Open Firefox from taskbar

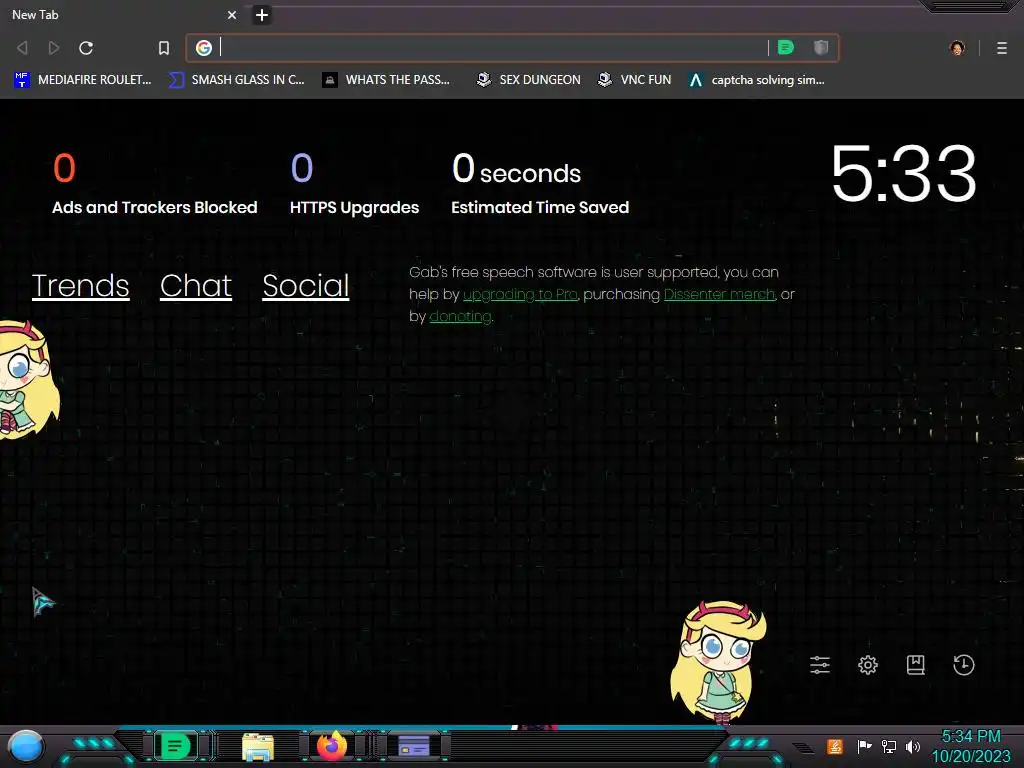(x=332, y=746)
